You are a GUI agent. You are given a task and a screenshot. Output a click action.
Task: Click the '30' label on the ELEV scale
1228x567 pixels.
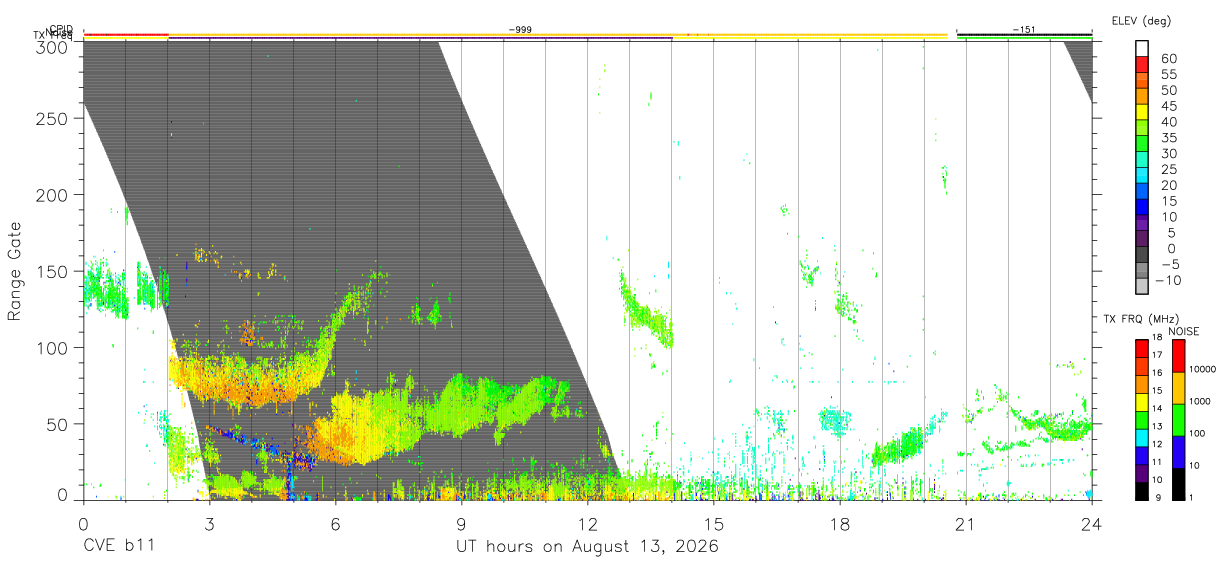coord(1168,153)
